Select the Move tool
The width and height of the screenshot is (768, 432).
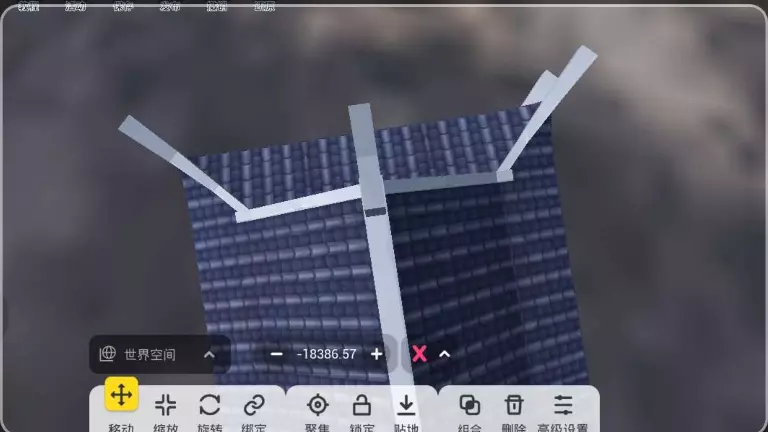(x=121, y=396)
